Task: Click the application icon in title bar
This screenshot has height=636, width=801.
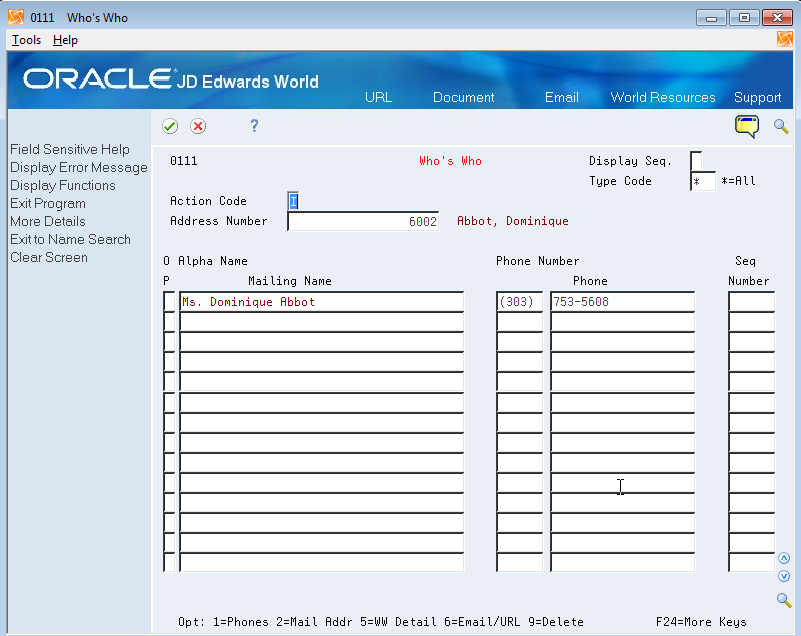Action: point(16,17)
